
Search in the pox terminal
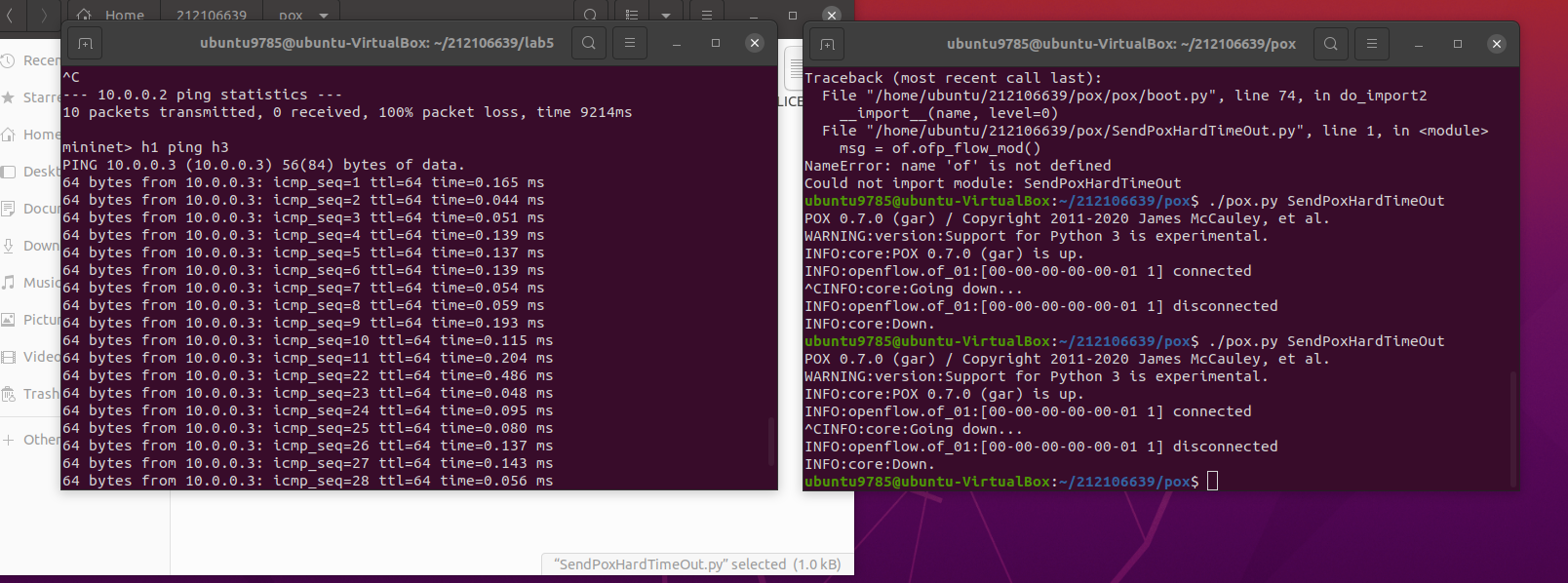pos(1331,43)
